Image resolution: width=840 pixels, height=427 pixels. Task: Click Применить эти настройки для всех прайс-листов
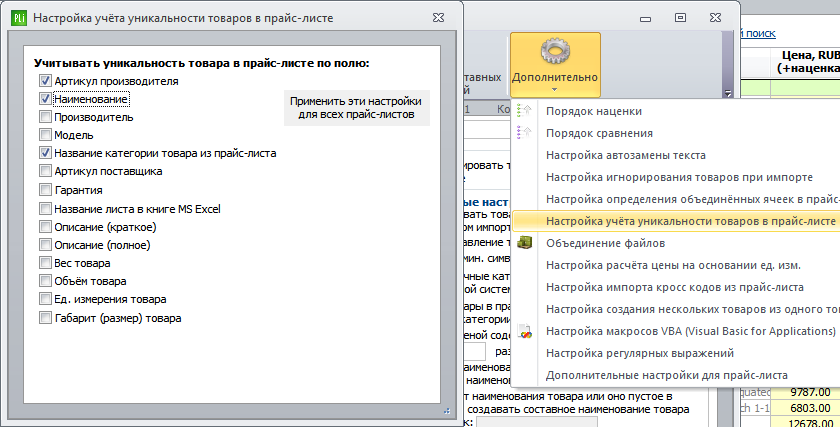356,108
